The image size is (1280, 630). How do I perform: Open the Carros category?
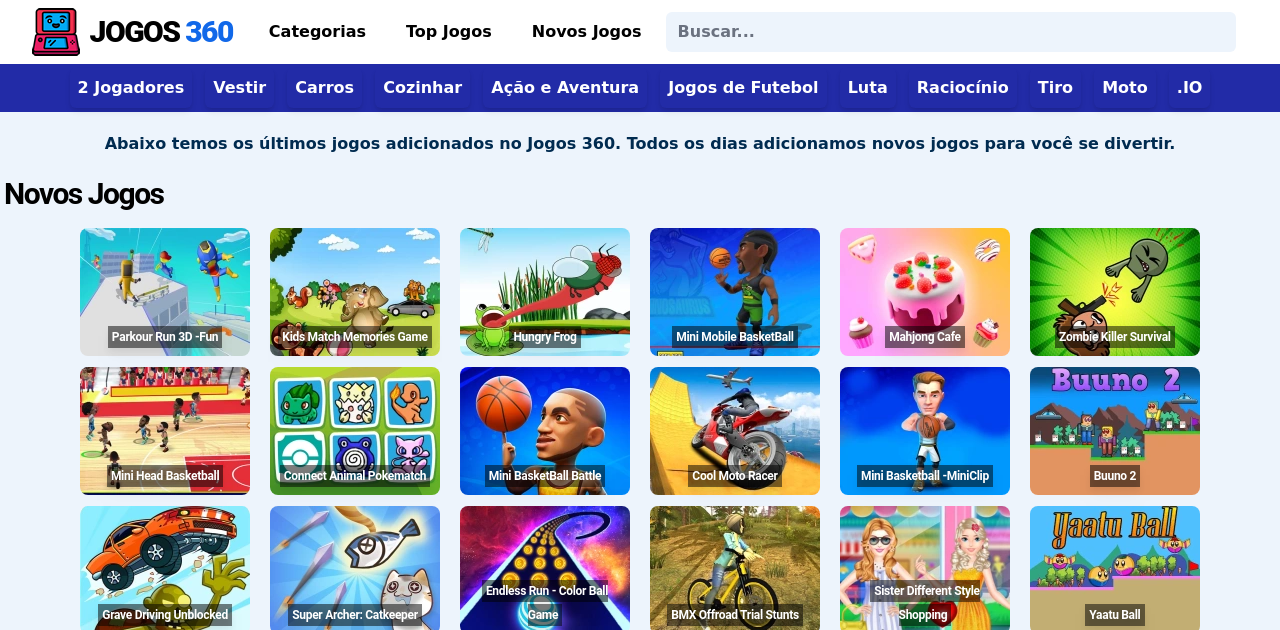(324, 88)
